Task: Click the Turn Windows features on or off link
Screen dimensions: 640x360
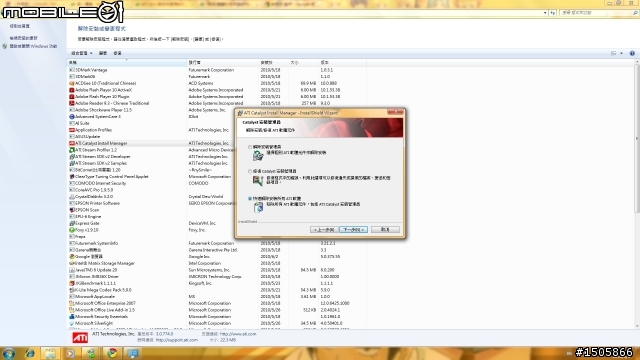Action: [x=33, y=46]
